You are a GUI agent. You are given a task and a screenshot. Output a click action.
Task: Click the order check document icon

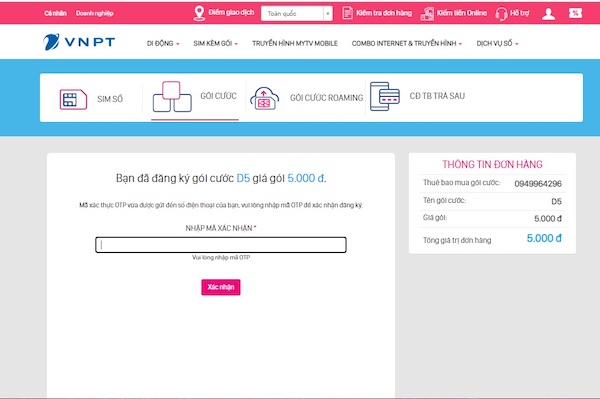point(347,13)
